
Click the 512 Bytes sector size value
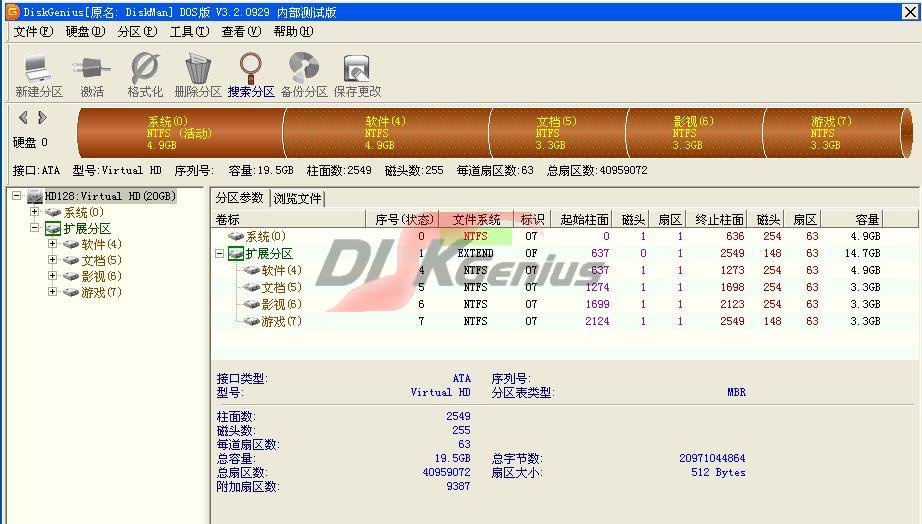click(x=718, y=472)
